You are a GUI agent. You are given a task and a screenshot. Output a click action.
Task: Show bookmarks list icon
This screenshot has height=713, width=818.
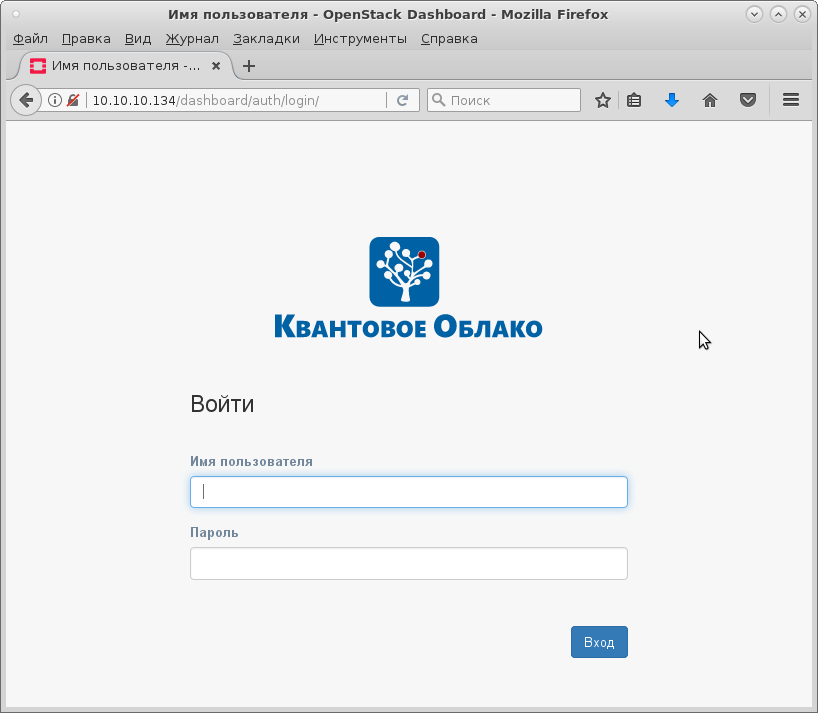point(634,100)
